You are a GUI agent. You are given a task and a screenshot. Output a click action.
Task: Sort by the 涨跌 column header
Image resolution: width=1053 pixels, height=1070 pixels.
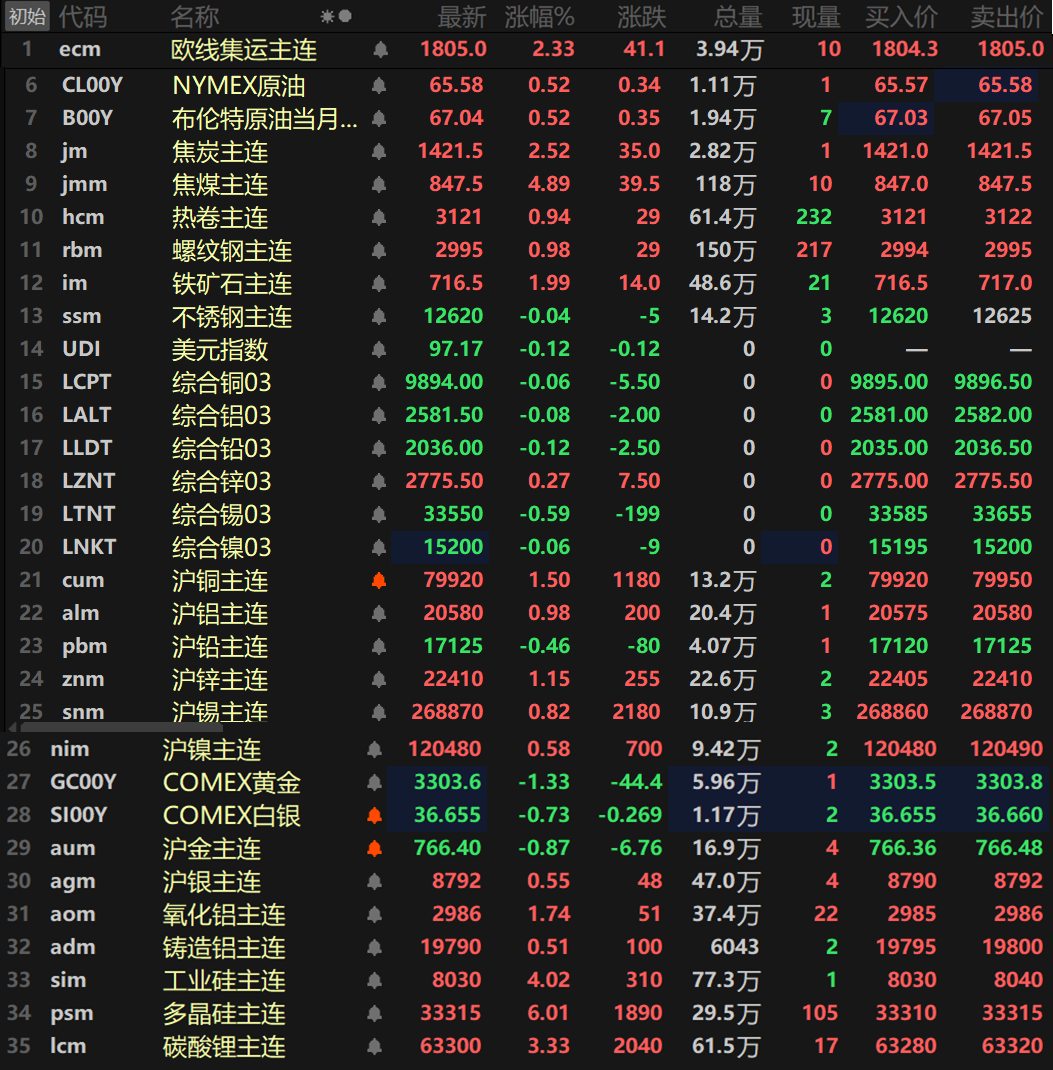tap(641, 16)
